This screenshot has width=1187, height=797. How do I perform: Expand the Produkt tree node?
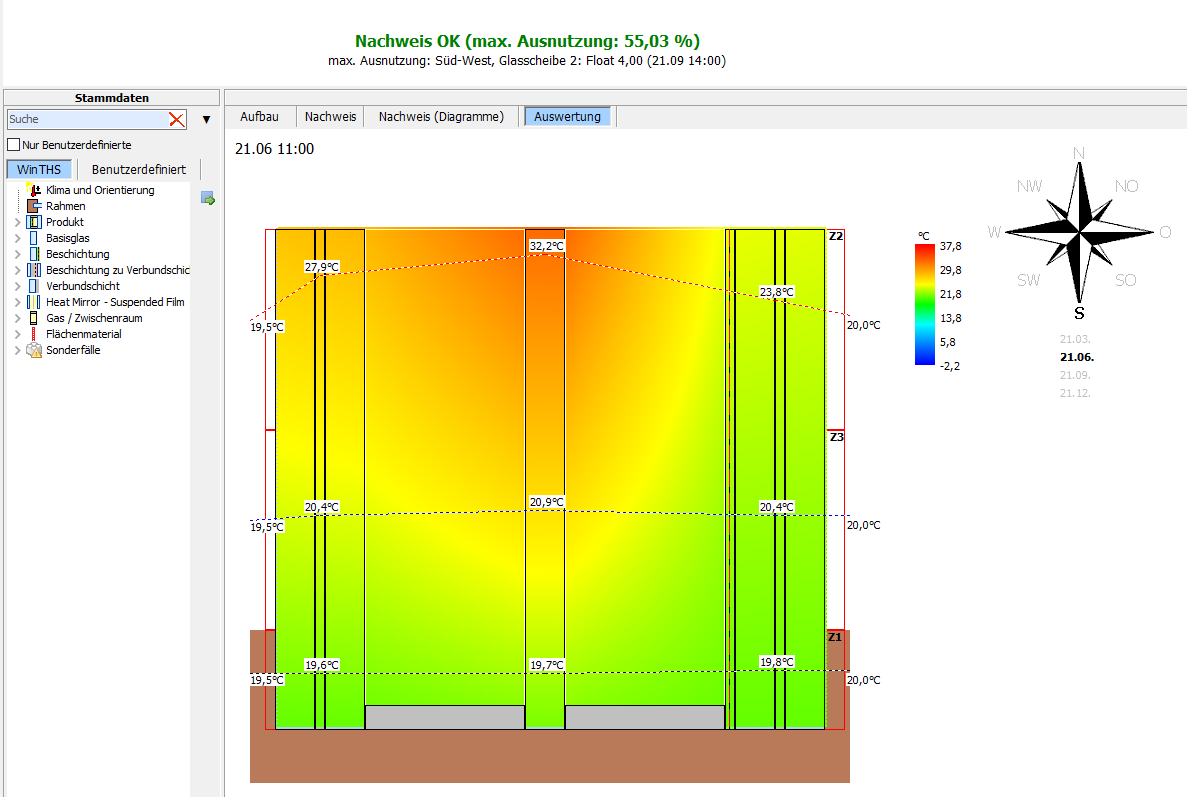(x=17, y=222)
